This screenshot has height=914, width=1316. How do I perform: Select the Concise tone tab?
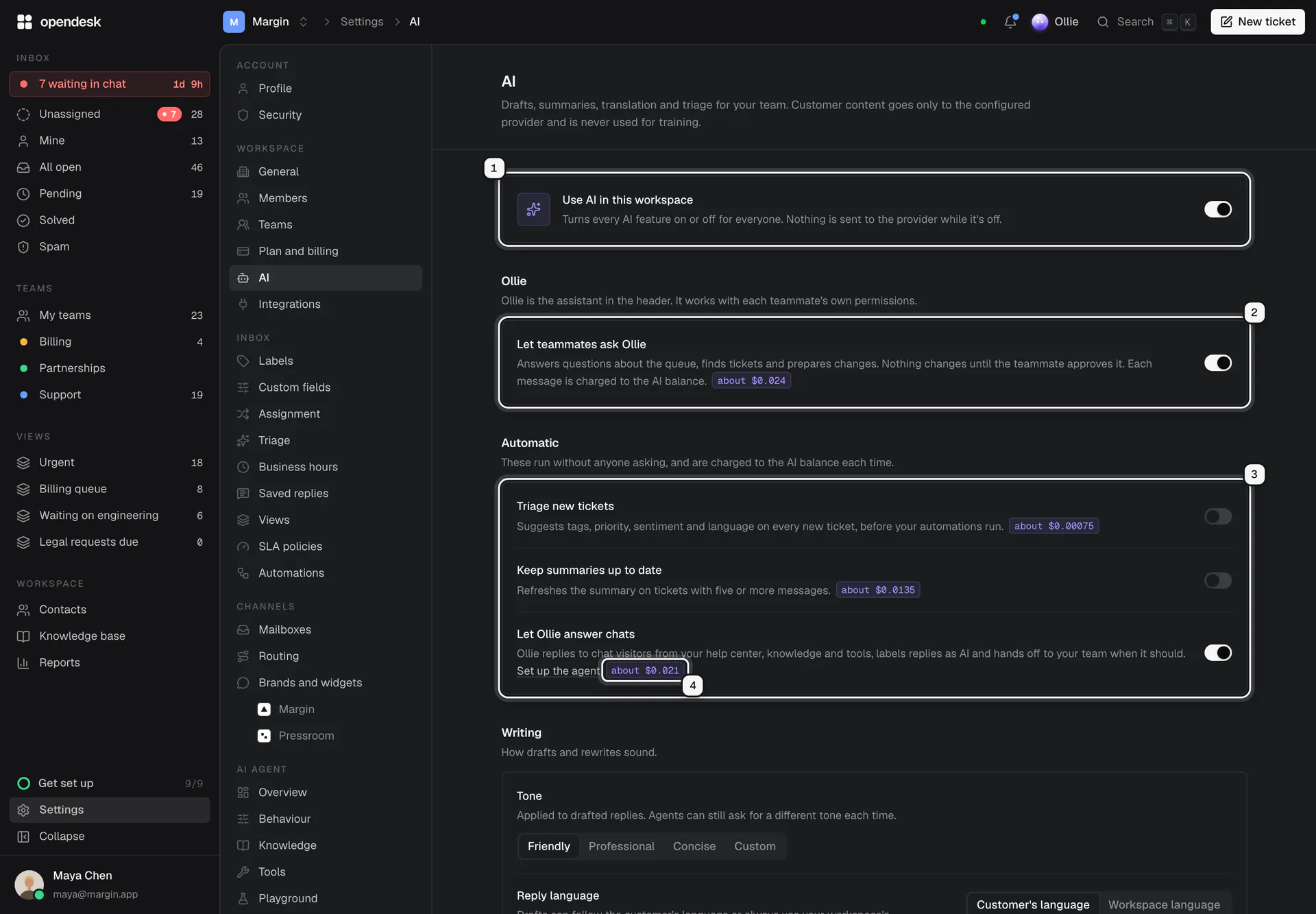694,846
